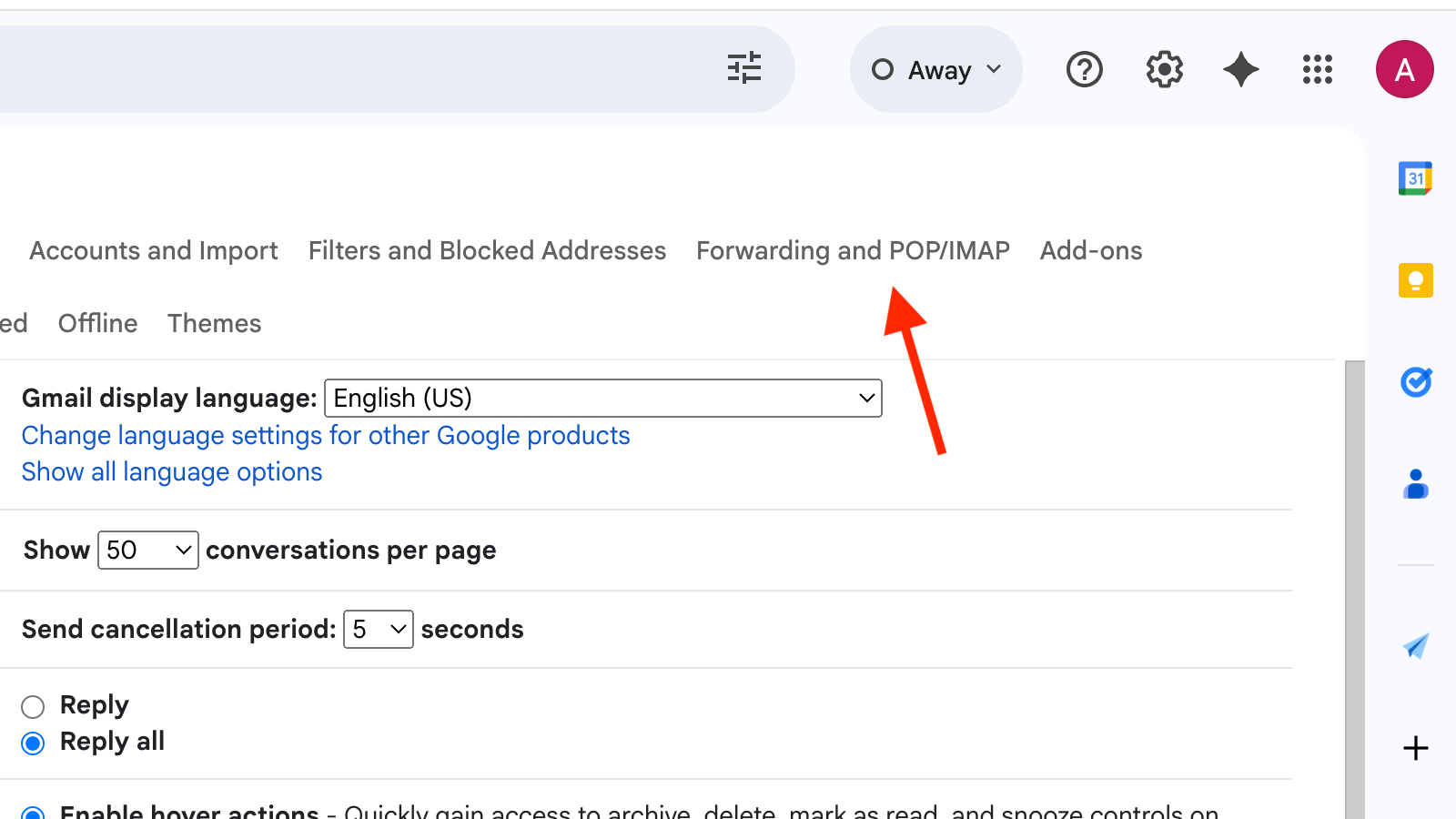Select the Reply all radio button

point(33,743)
